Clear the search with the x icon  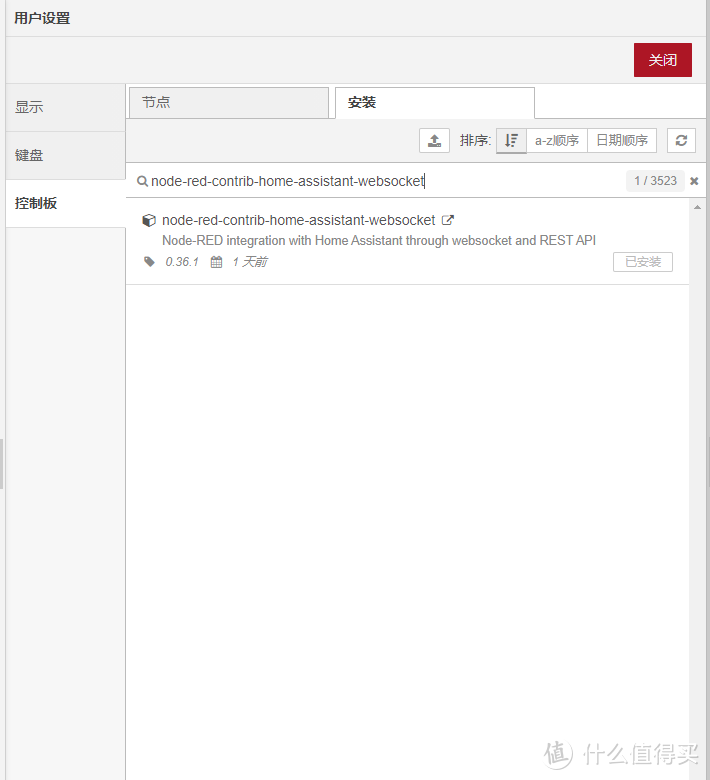(694, 181)
